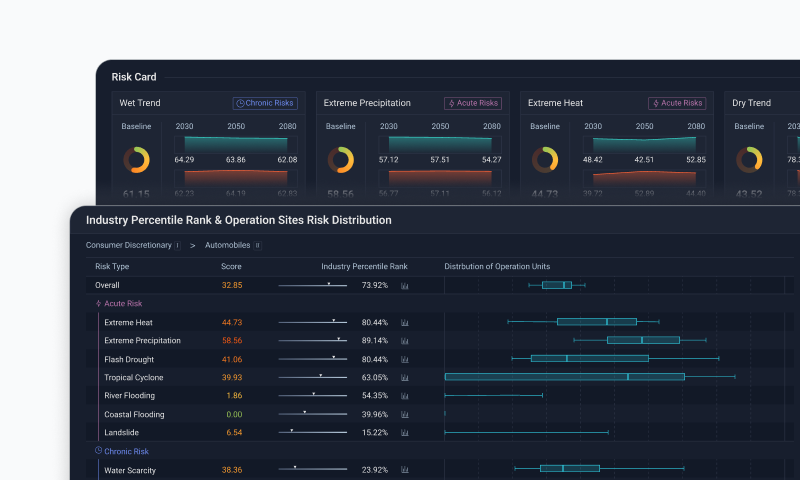Click the Risk Type column header
800x480 pixels.
click(x=112, y=266)
